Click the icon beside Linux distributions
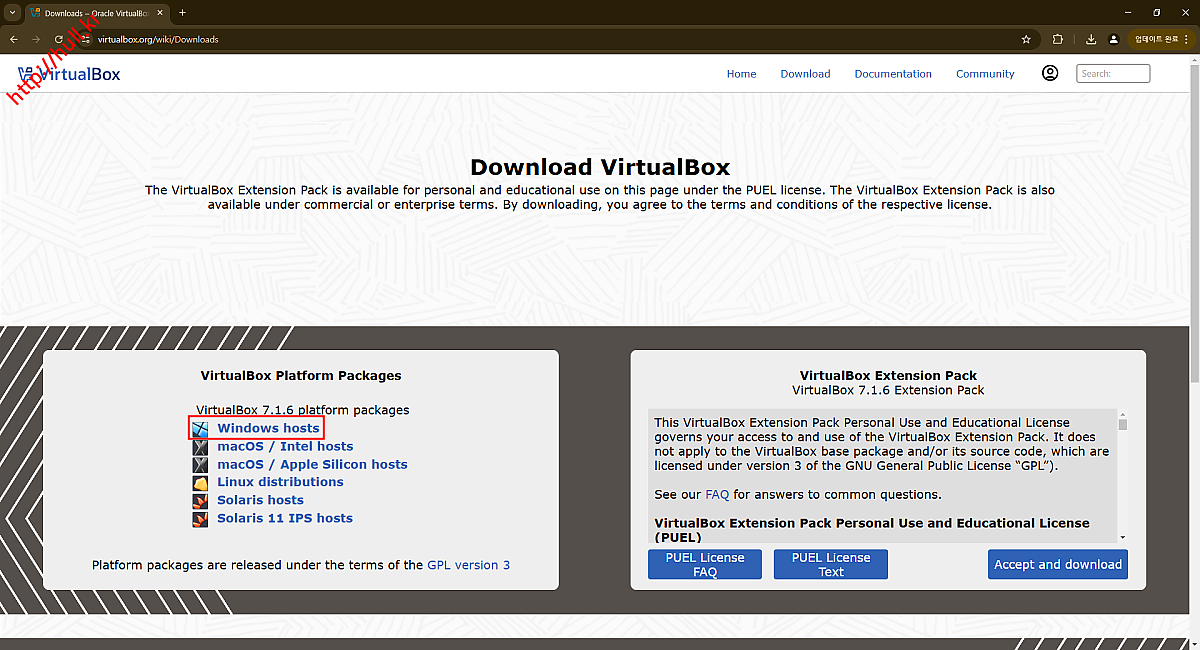Viewport: 1200px width, 650px height. [x=200, y=483]
